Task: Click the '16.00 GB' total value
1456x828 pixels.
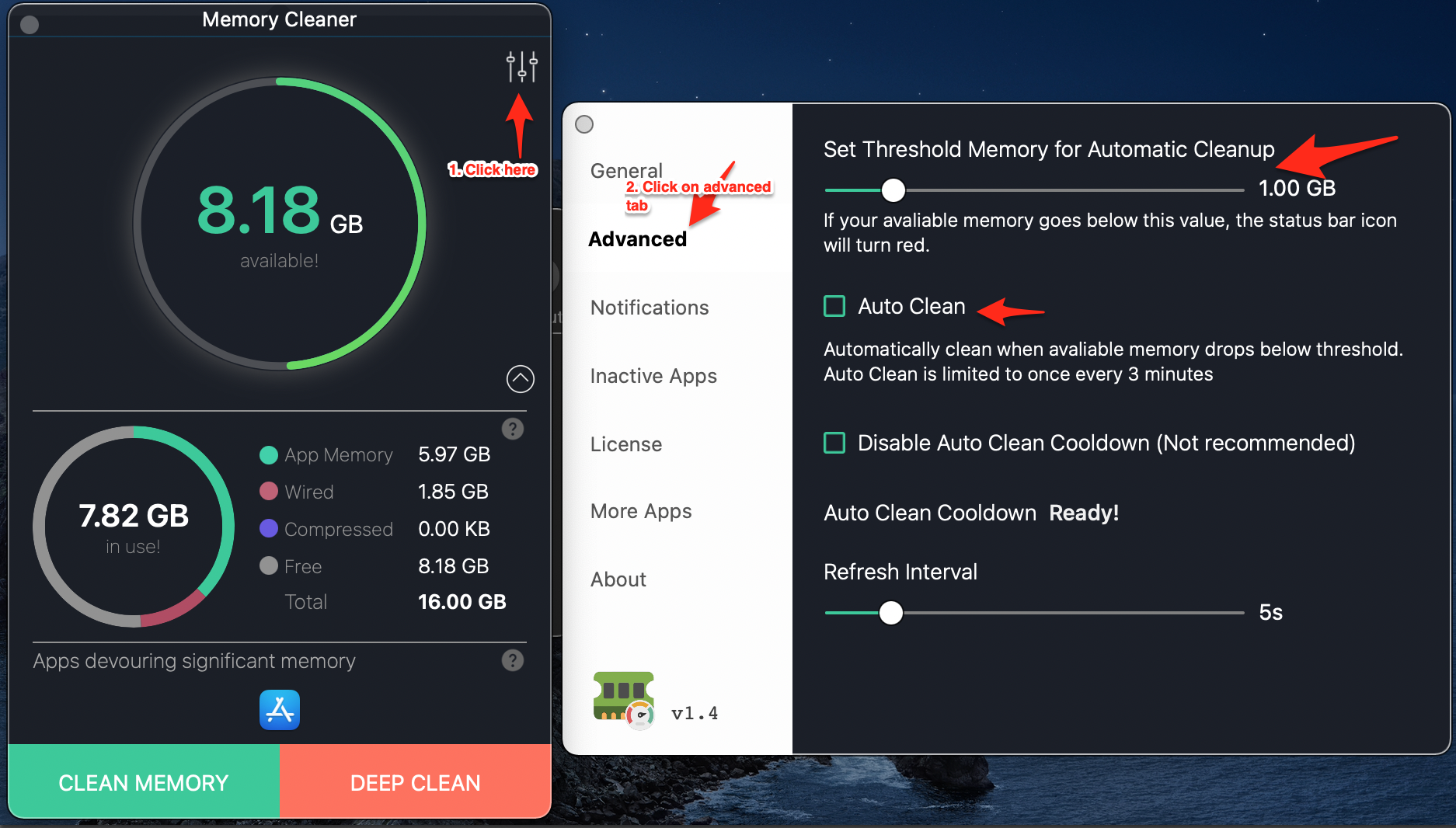Action: pos(462,602)
